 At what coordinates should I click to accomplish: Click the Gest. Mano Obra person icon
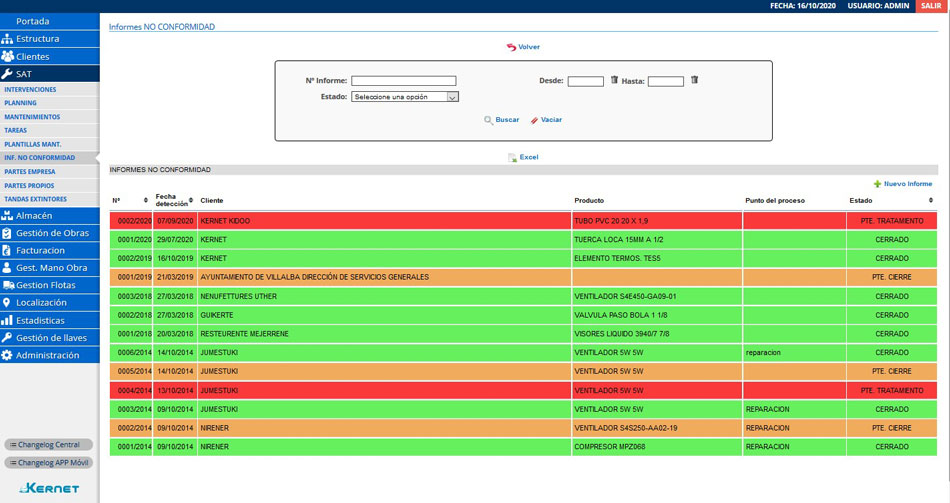point(7,267)
